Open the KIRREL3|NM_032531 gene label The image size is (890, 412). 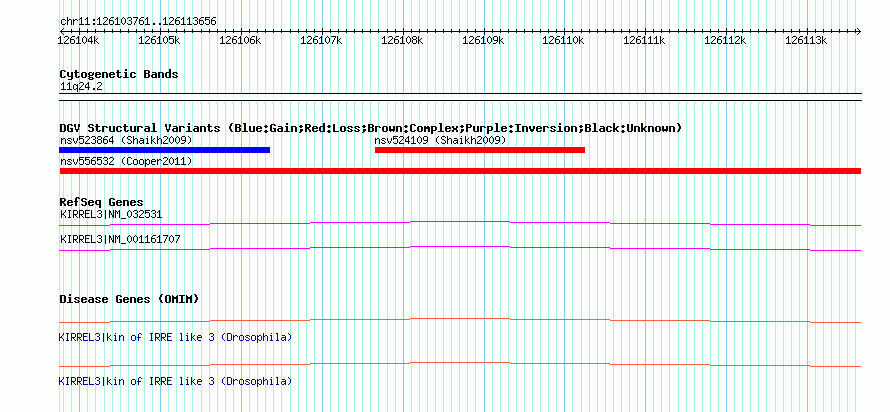pyautogui.click(x=112, y=215)
